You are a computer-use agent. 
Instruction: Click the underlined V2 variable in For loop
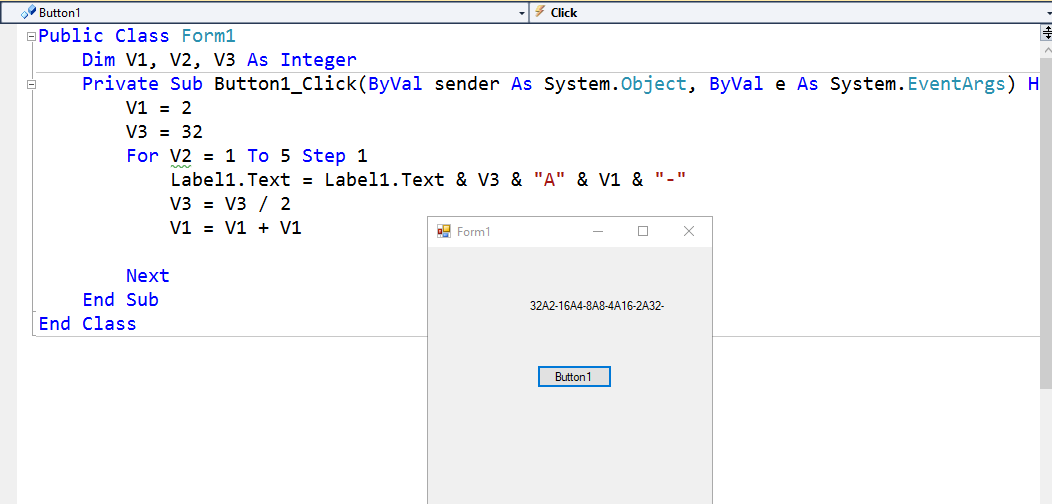181,156
